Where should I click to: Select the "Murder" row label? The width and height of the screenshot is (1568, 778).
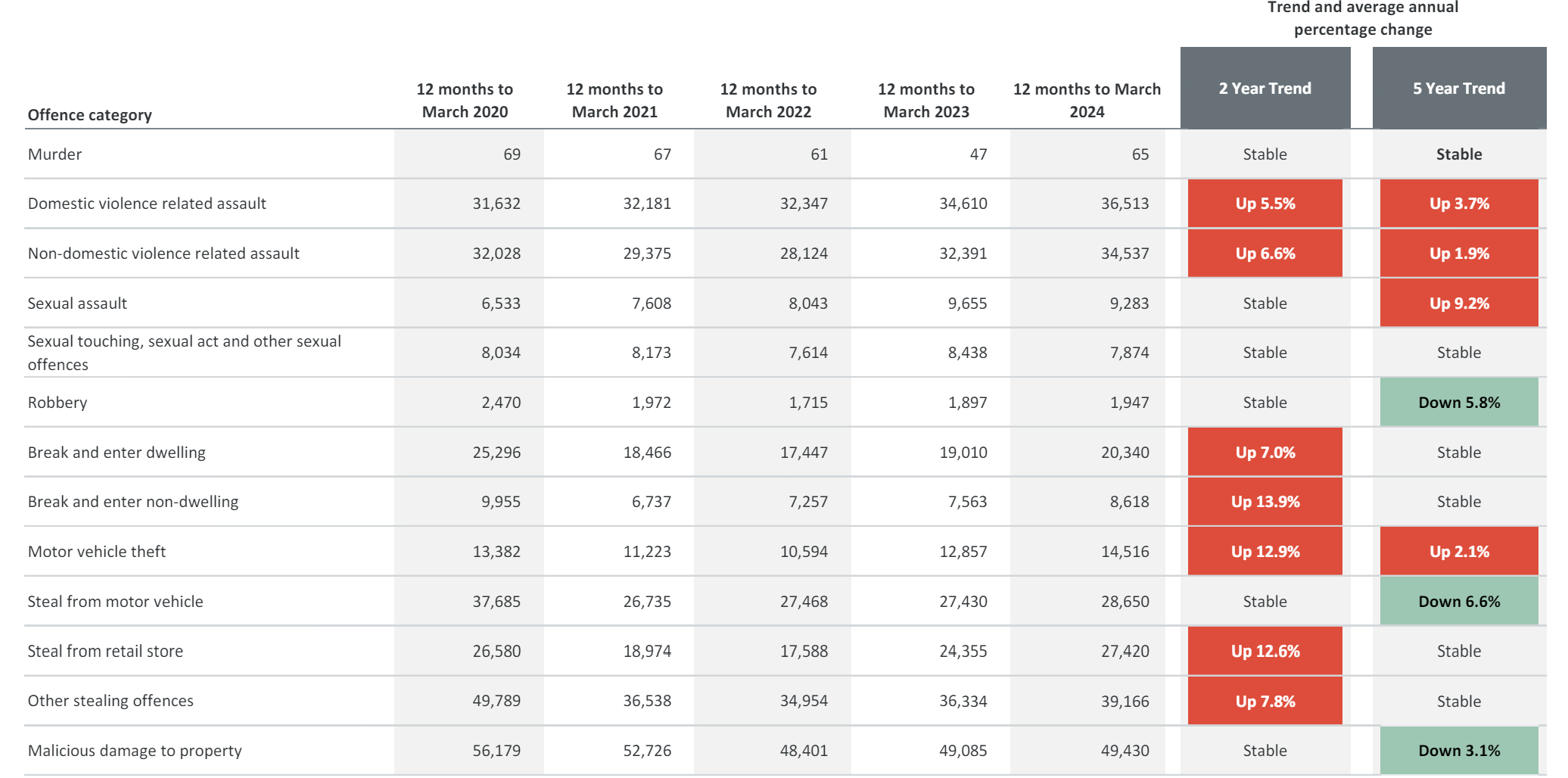pyautogui.click(x=55, y=154)
